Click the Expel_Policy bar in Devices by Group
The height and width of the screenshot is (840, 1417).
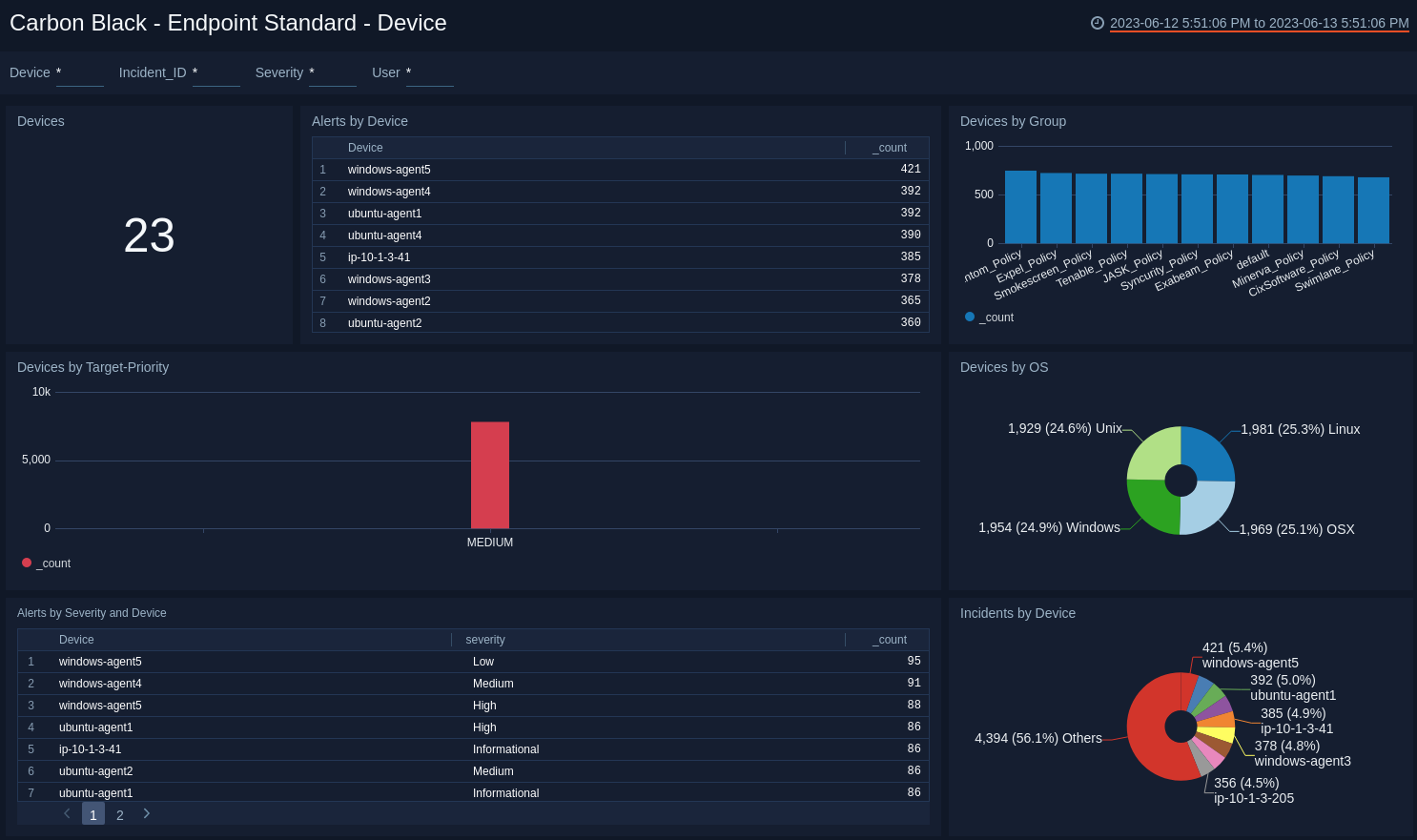click(1056, 205)
